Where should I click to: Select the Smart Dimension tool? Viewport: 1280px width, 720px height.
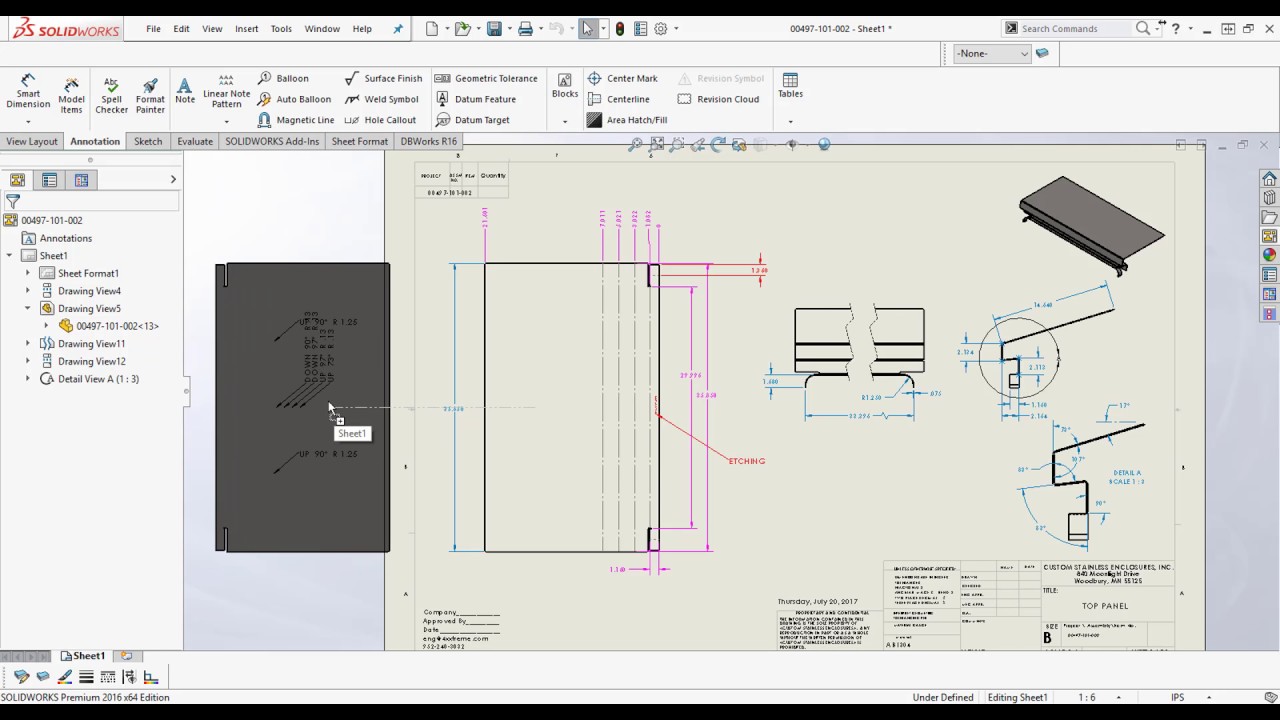pos(27,90)
